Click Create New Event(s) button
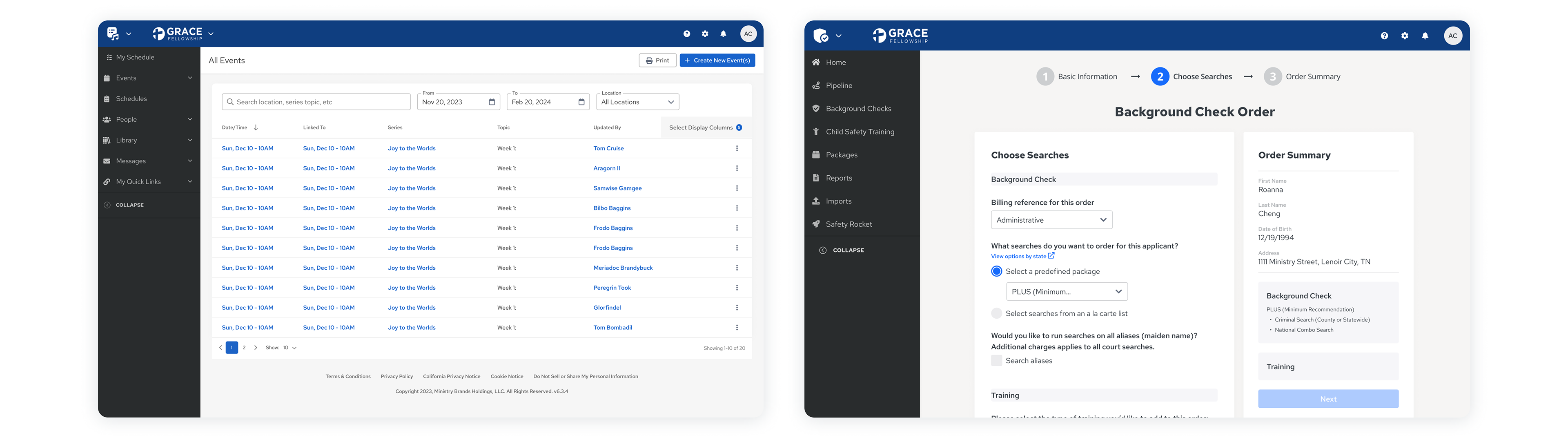 (717, 61)
